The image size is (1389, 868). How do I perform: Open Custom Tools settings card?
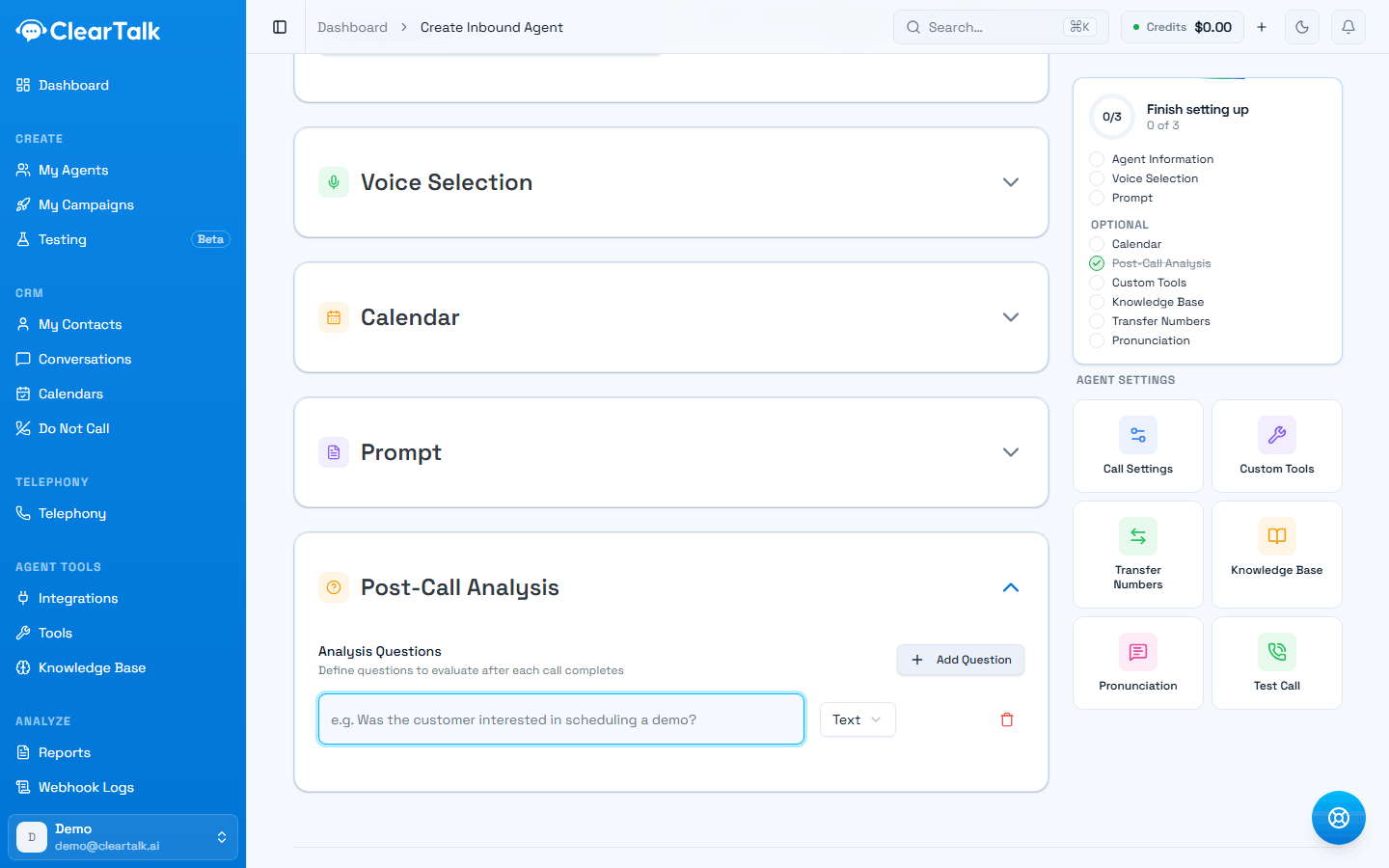click(x=1277, y=446)
